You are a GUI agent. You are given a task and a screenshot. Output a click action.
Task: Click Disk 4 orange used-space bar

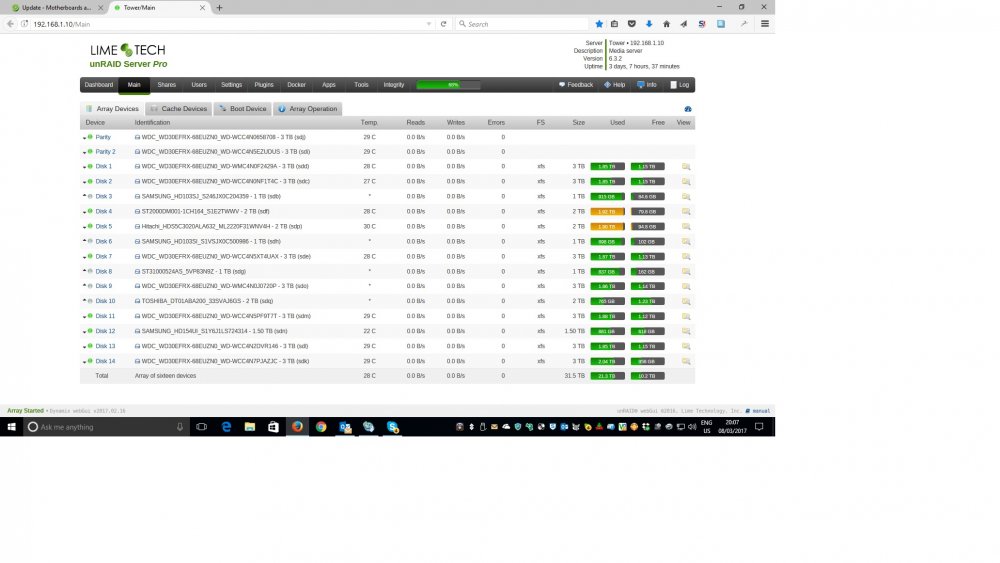[x=607, y=212]
